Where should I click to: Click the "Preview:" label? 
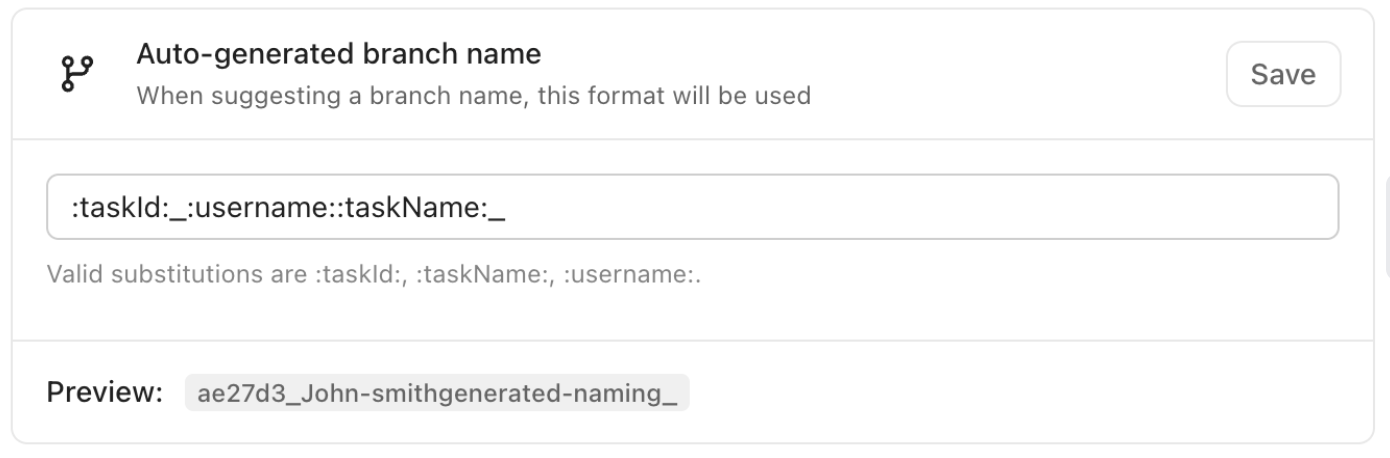click(x=104, y=392)
